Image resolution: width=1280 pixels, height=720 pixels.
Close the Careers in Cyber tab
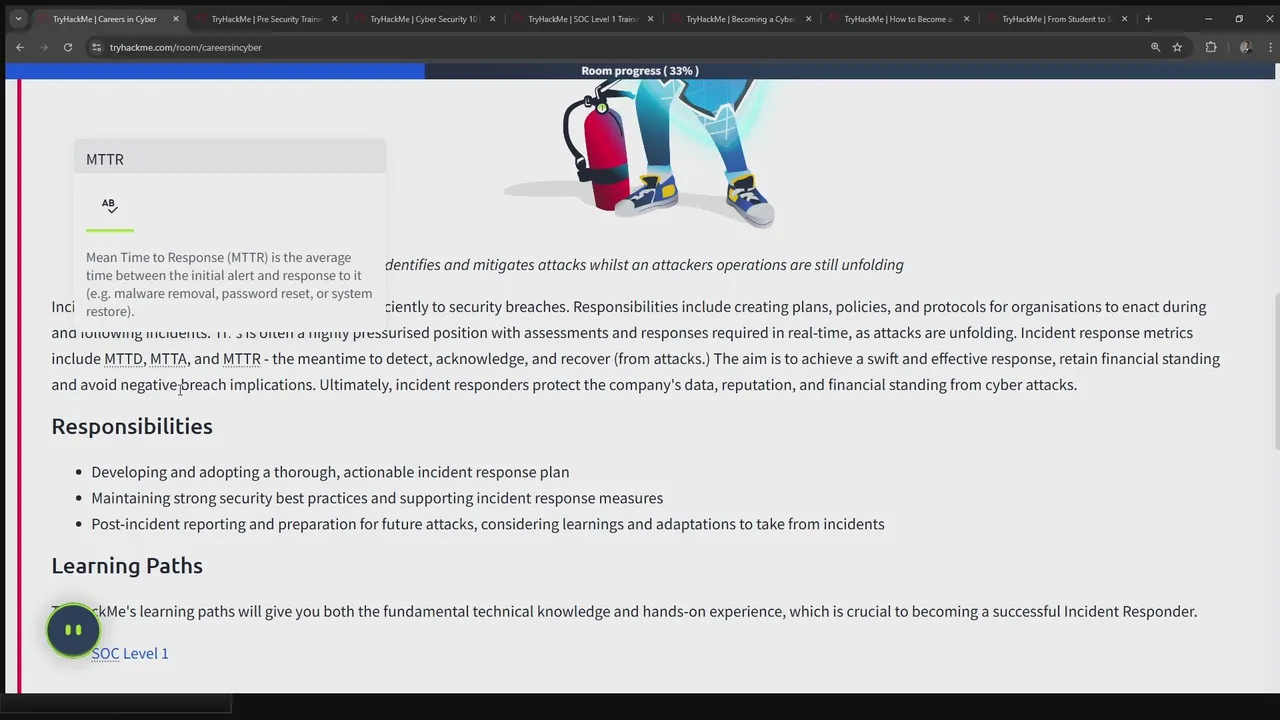coord(176,19)
